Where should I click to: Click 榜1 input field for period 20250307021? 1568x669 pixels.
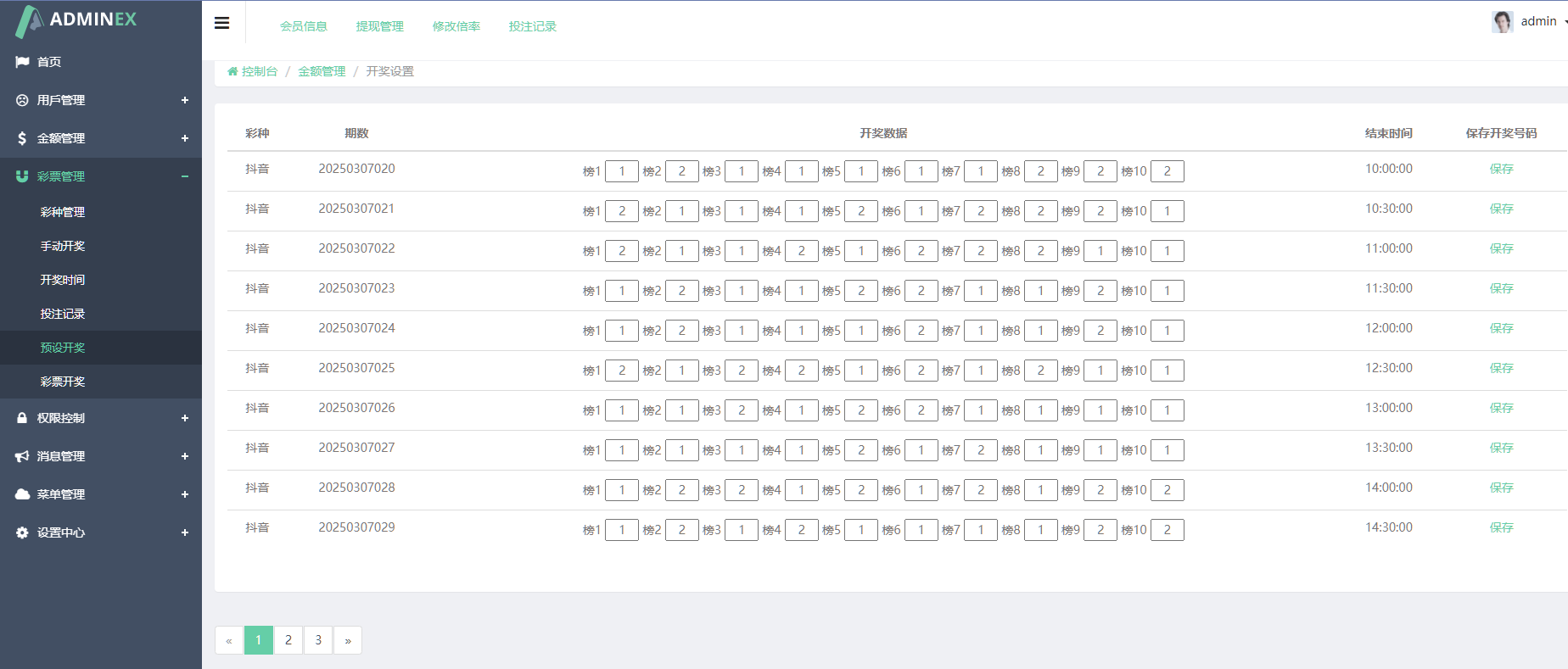621,211
